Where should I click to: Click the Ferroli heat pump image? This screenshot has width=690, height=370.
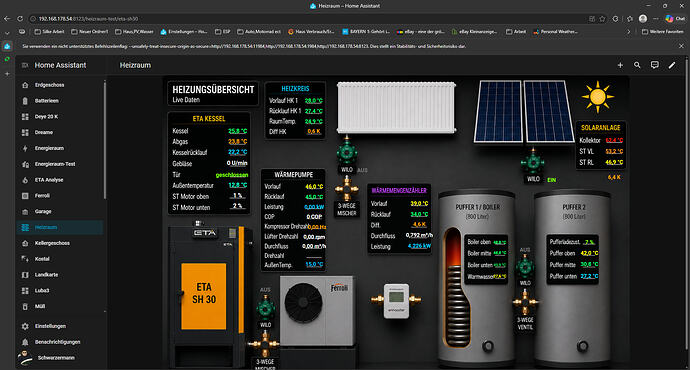(x=317, y=310)
